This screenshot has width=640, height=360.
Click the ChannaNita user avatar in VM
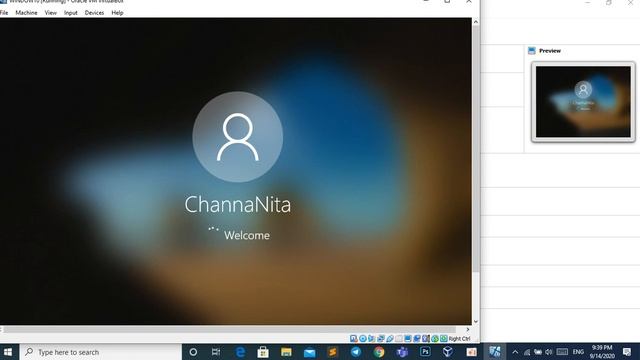click(x=238, y=137)
